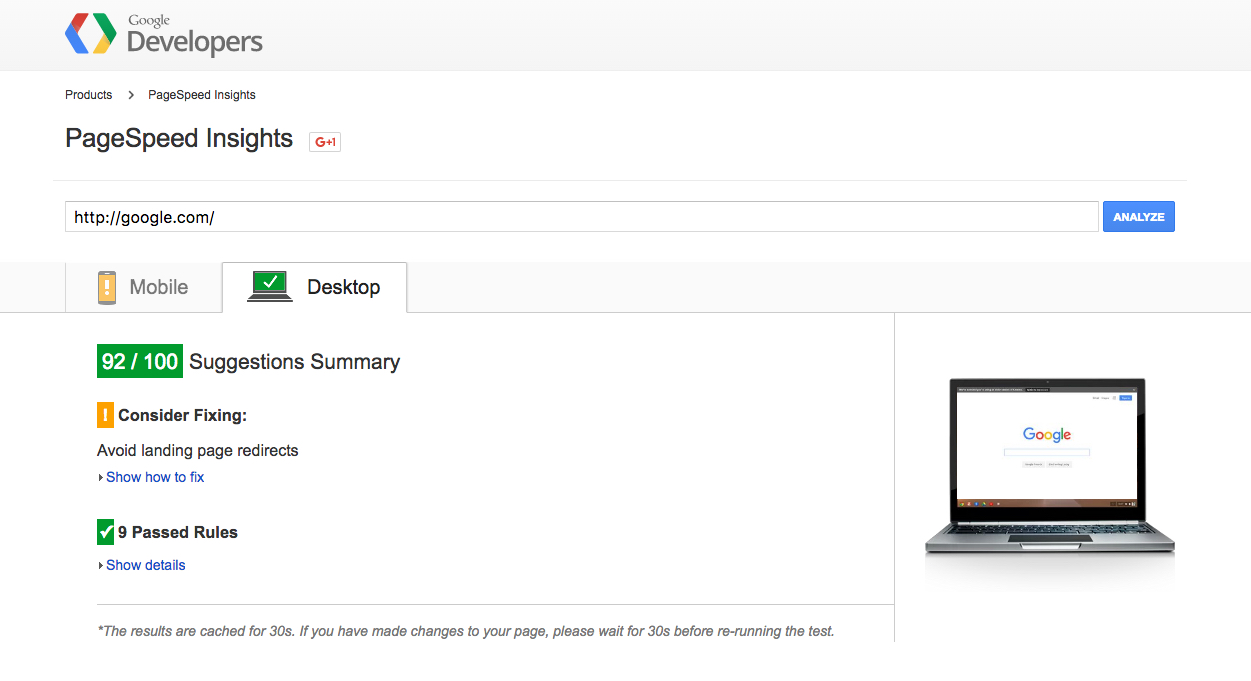Viewport: 1251px width, 681px height.
Task: Click the green laptop checkmark icon
Action: point(268,284)
